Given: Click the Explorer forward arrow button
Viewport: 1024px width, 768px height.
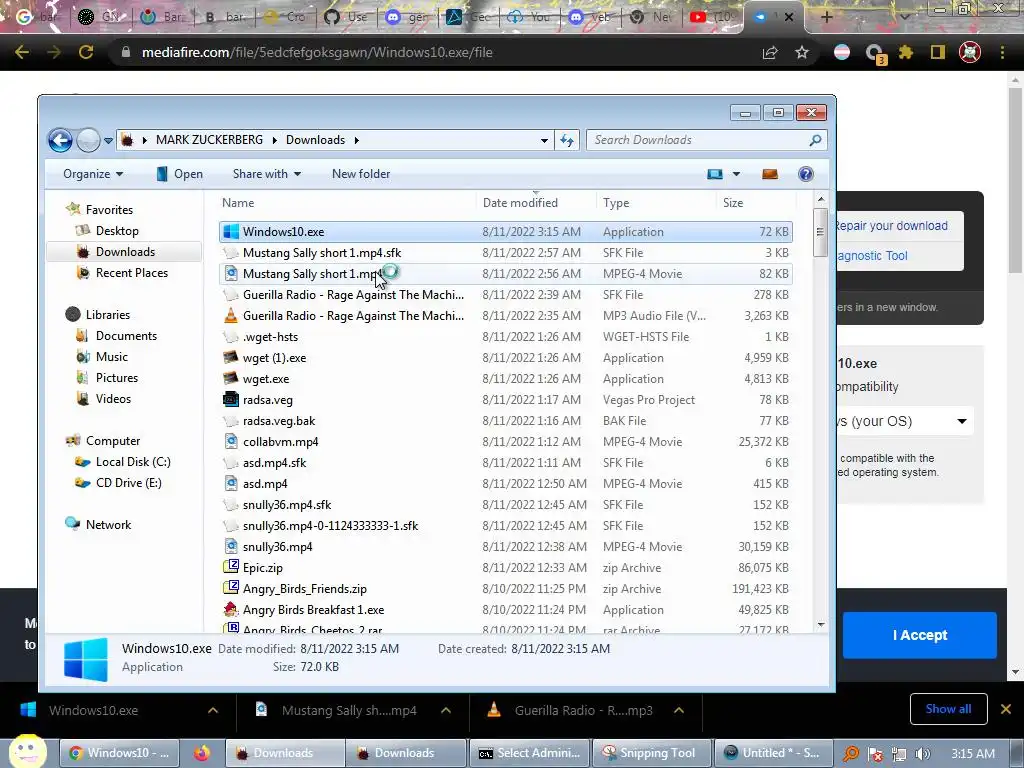Looking at the screenshot, I should pyautogui.click(x=88, y=140).
